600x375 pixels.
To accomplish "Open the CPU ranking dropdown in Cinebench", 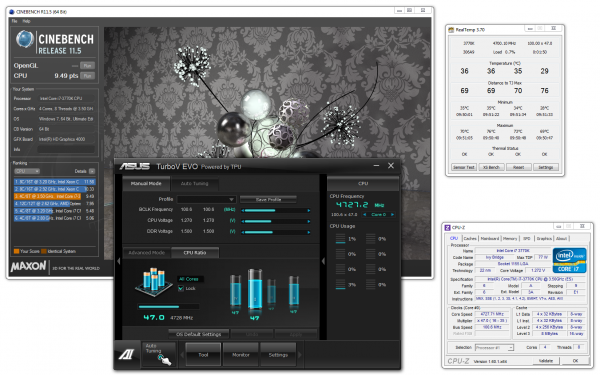I will click(27, 171).
